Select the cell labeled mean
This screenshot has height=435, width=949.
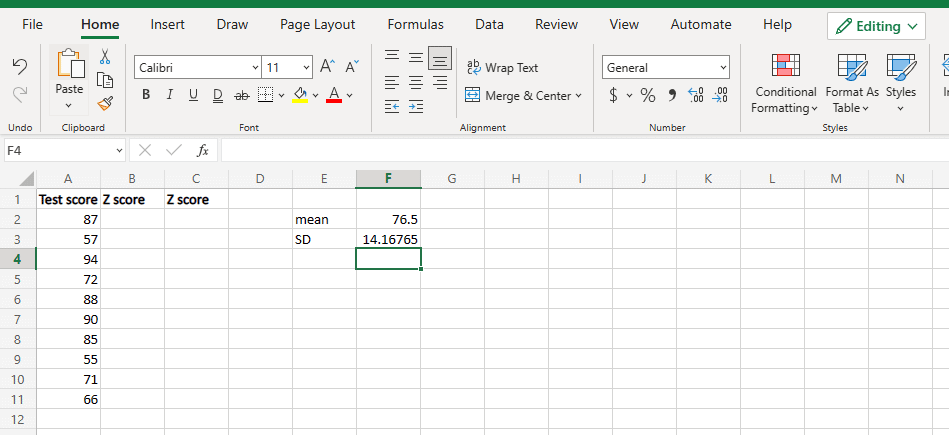[x=324, y=220]
